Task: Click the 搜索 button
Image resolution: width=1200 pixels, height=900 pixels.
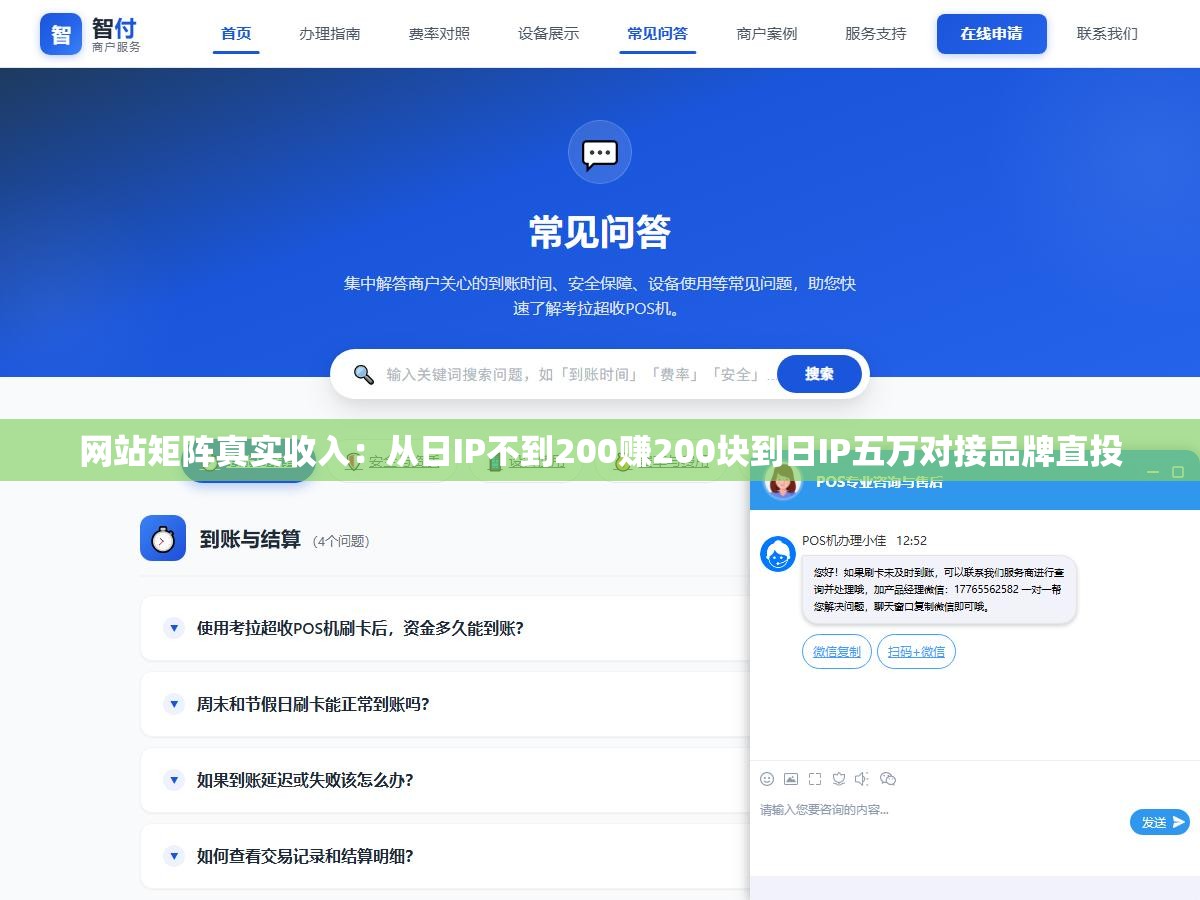Action: 819,374
